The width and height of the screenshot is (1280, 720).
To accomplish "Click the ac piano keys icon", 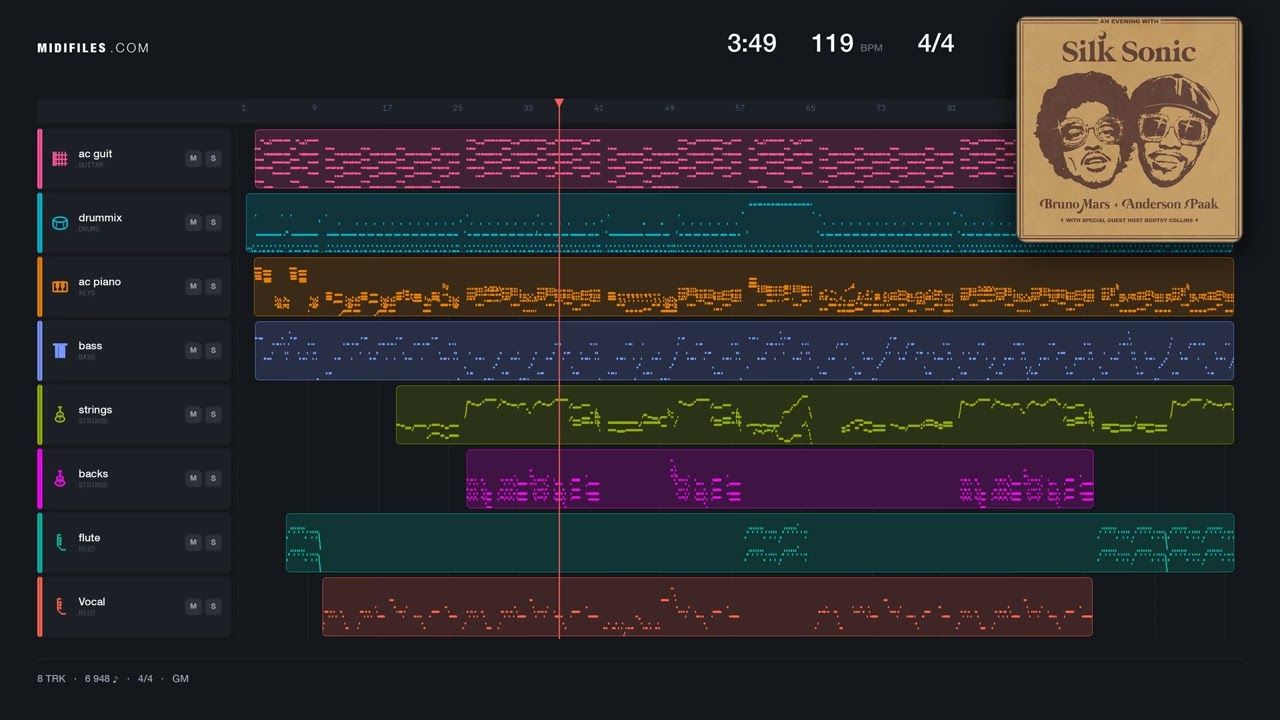I will click(60, 286).
